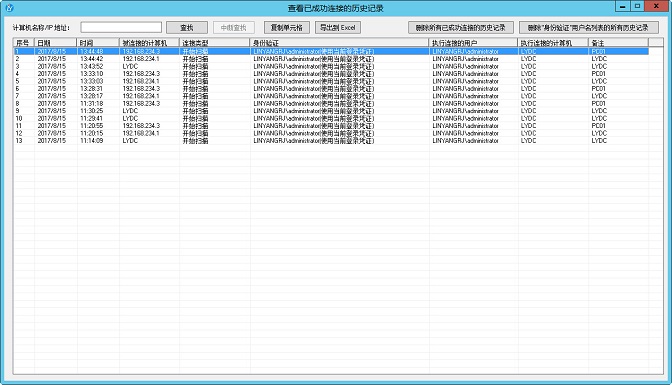The height and width of the screenshot is (385, 672).
Task: Select the time cell 13:28:17
Action: 91,96
